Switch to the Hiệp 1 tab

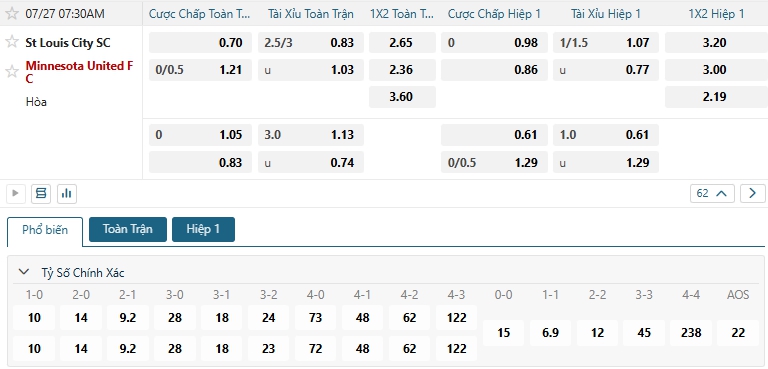pyautogui.click(x=203, y=229)
